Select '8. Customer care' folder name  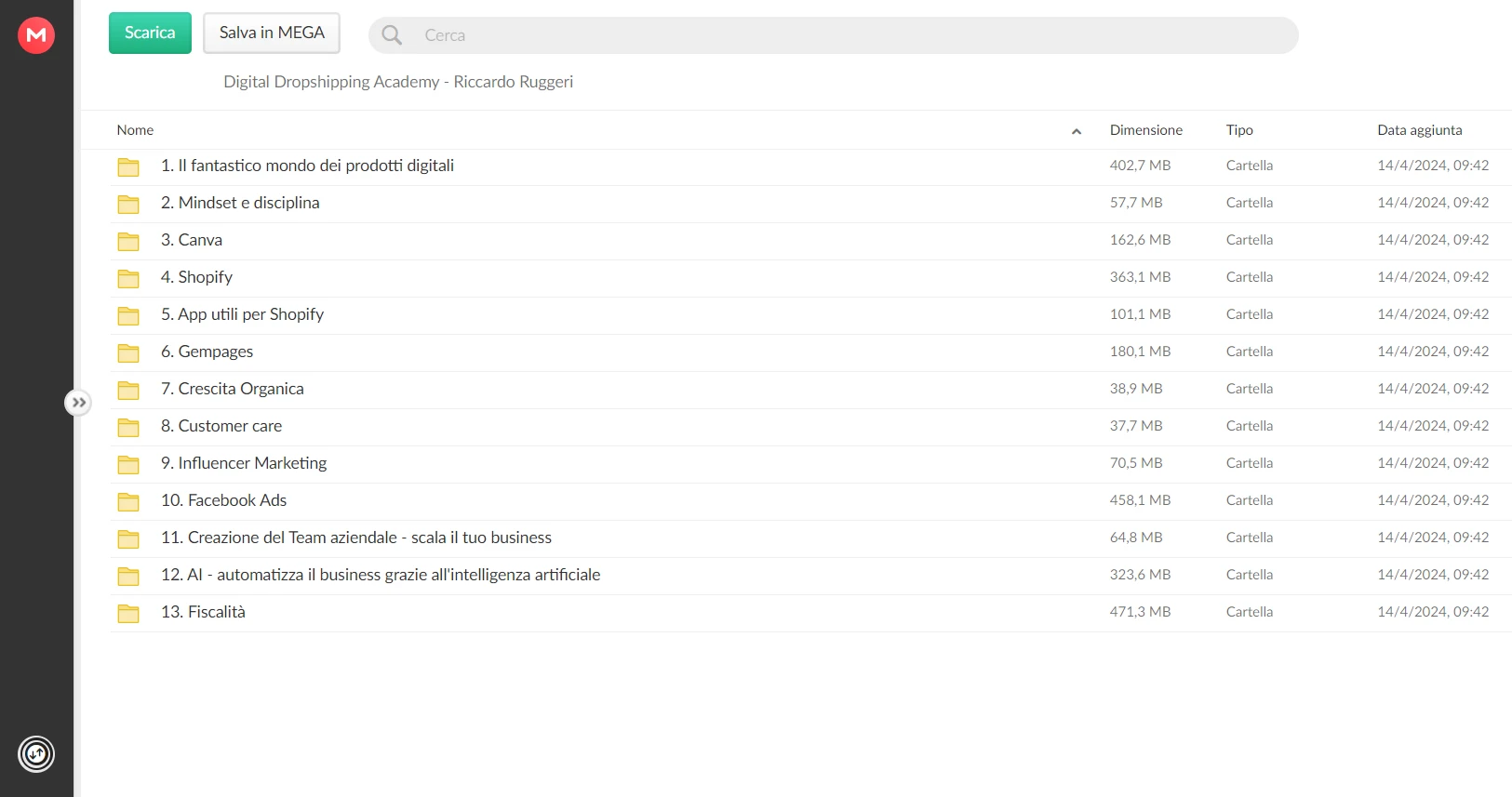click(x=221, y=426)
